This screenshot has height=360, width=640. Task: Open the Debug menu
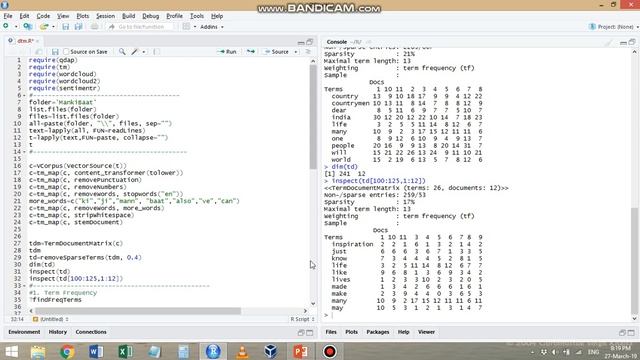pos(151,16)
